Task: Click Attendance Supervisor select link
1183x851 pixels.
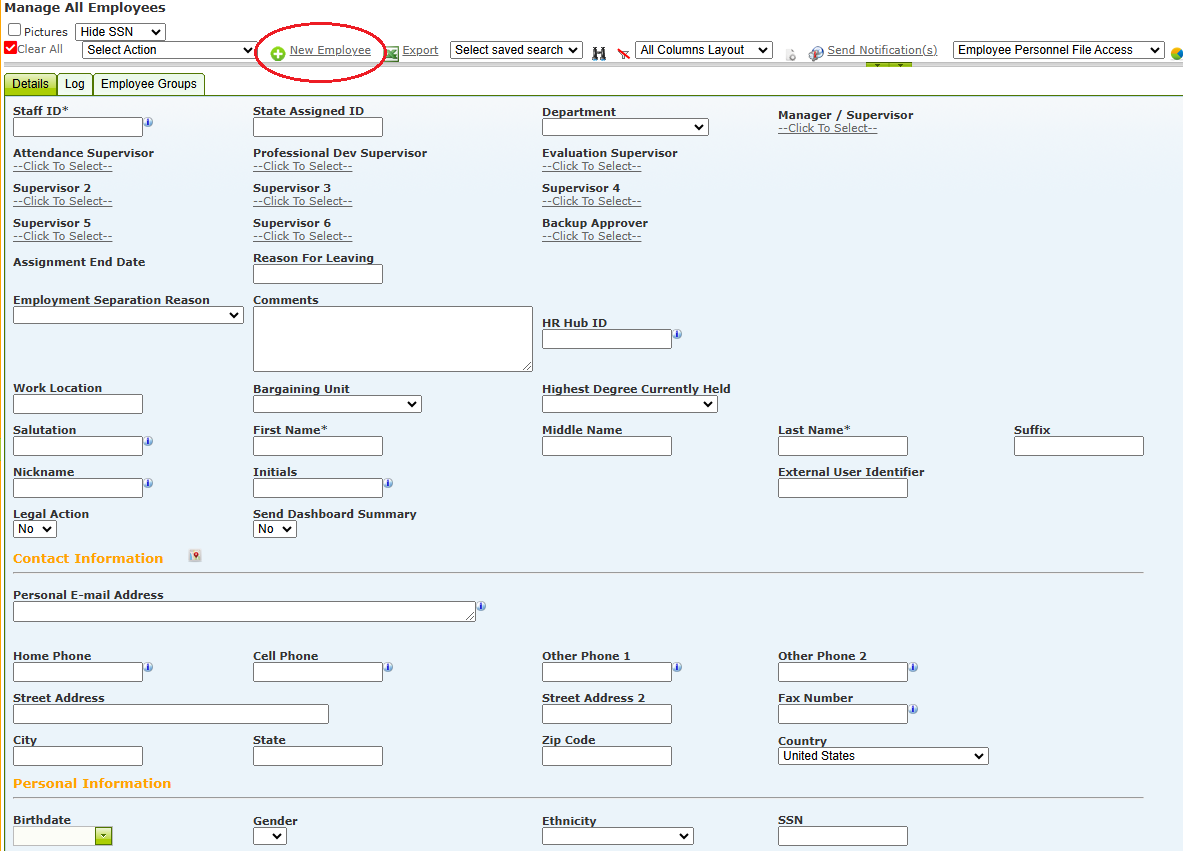Action: (63, 166)
